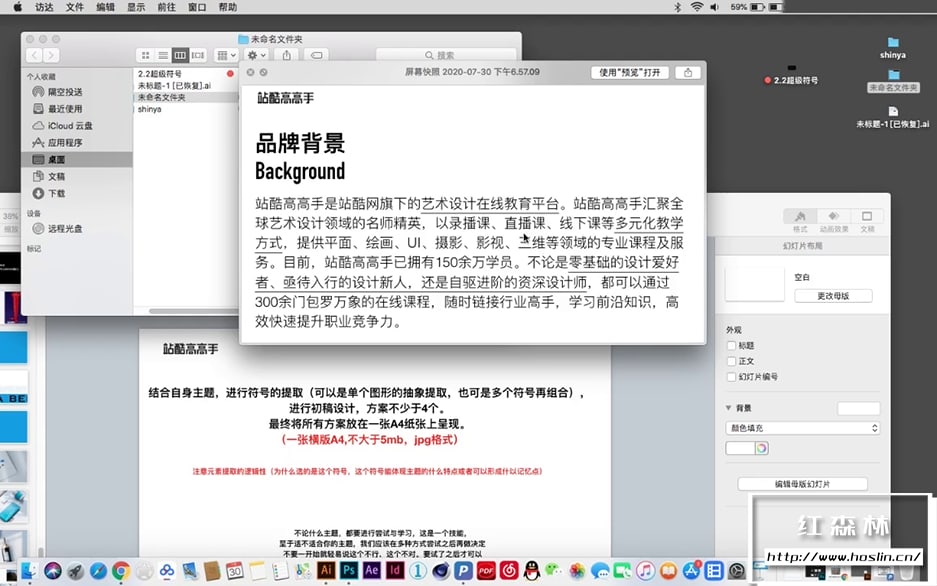This screenshot has width=937, height=586.
Task: Open the 编辑 menu
Action: [105, 7]
